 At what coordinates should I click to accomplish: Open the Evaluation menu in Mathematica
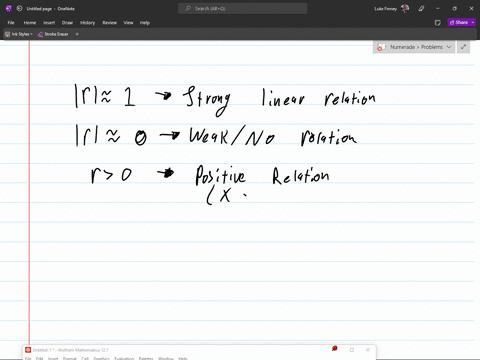(124, 358)
